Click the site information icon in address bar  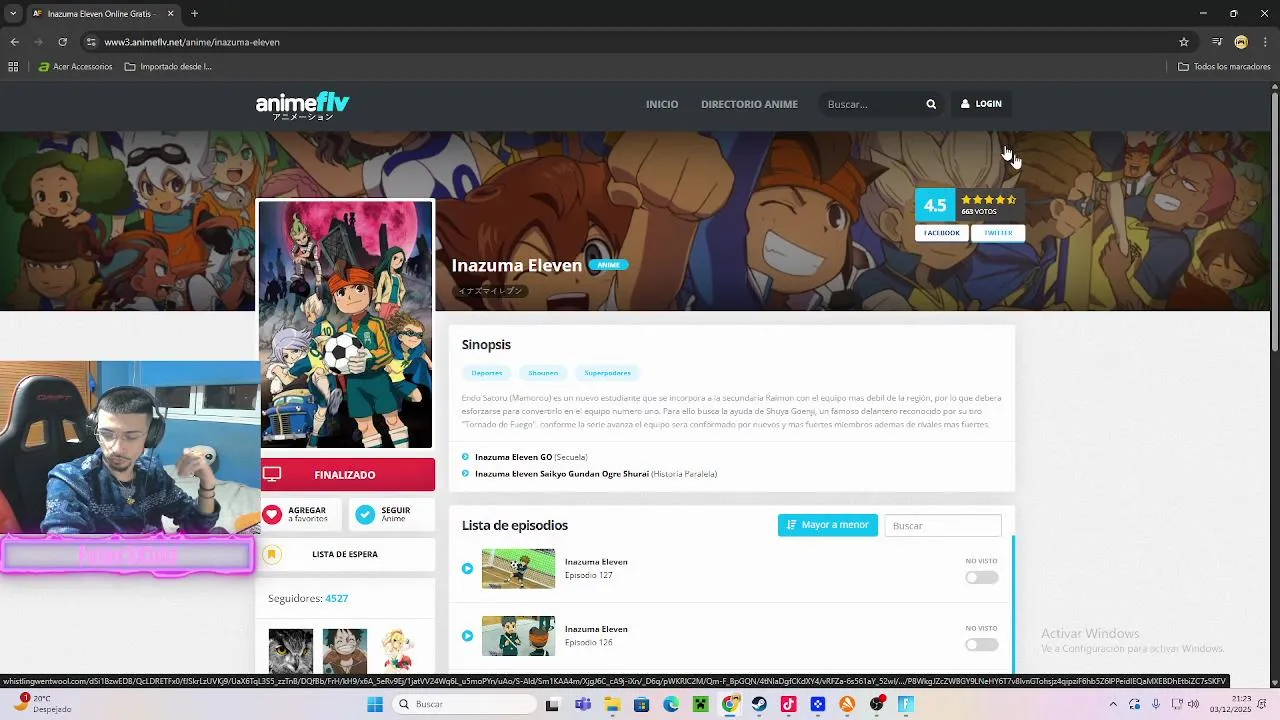[91, 42]
